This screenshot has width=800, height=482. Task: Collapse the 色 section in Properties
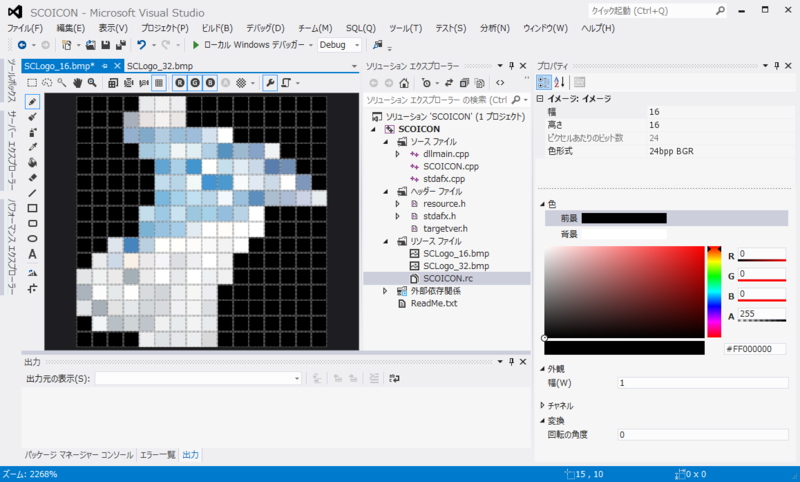(x=542, y=204)
